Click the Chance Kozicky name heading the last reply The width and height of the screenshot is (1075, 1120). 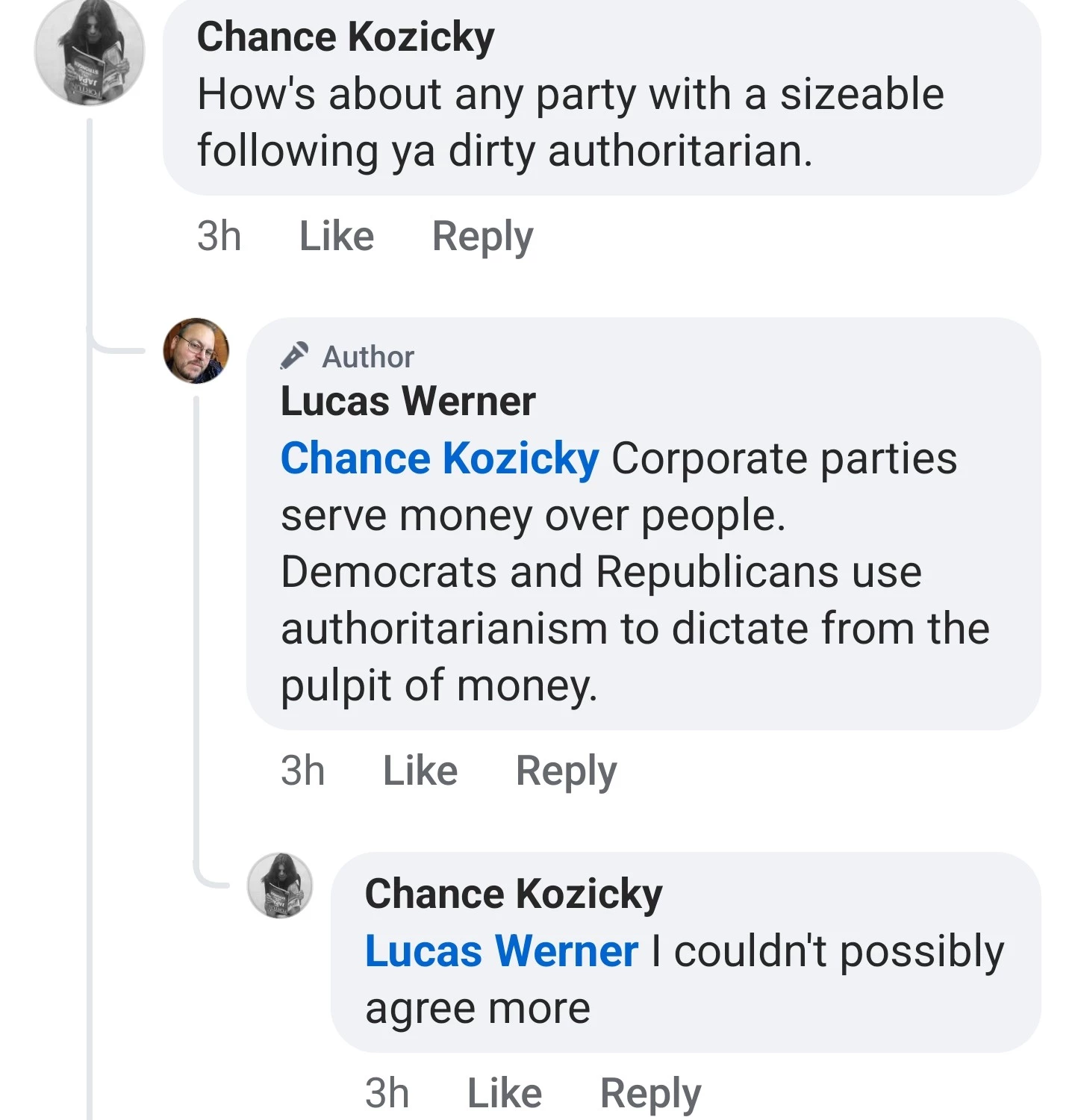click(514, 893)
